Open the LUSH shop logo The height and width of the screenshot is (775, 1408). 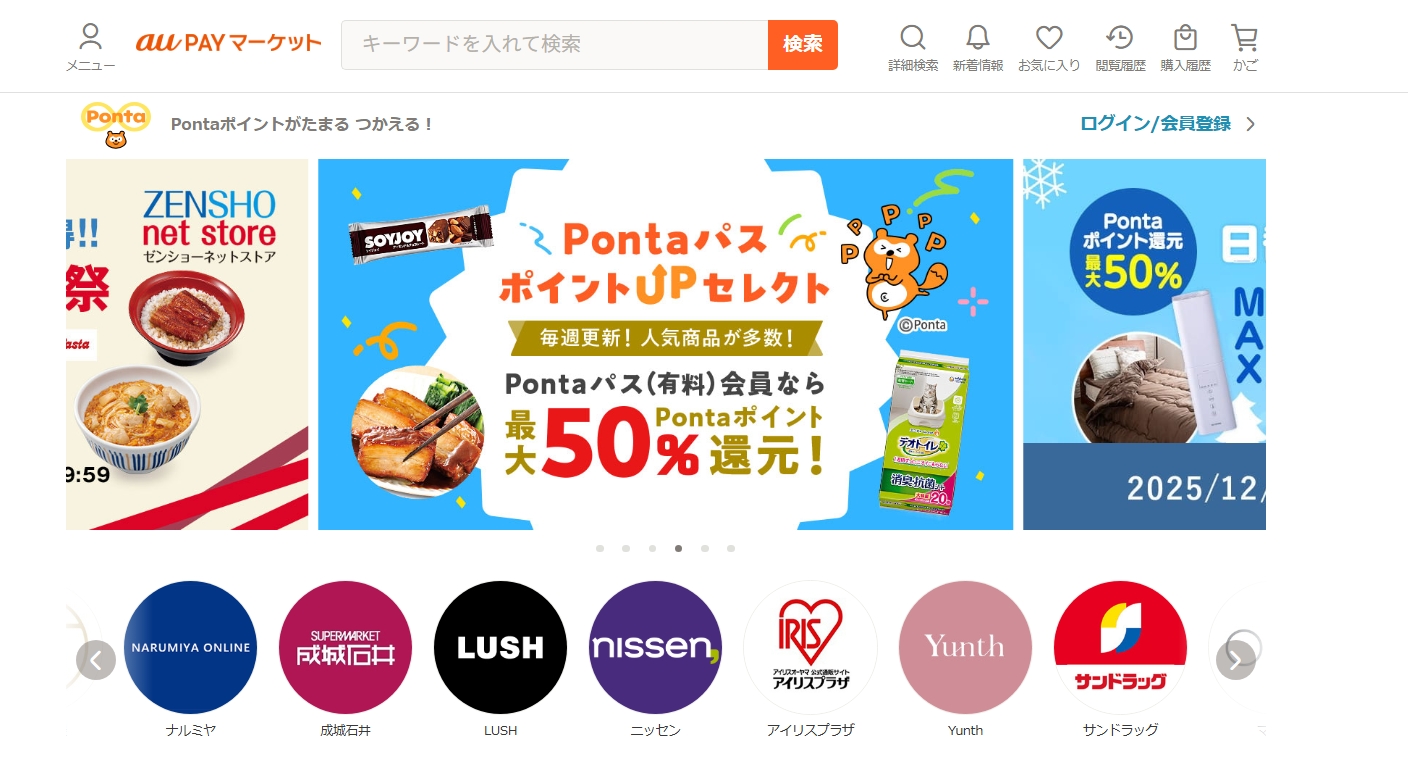(x=500, y=647)
